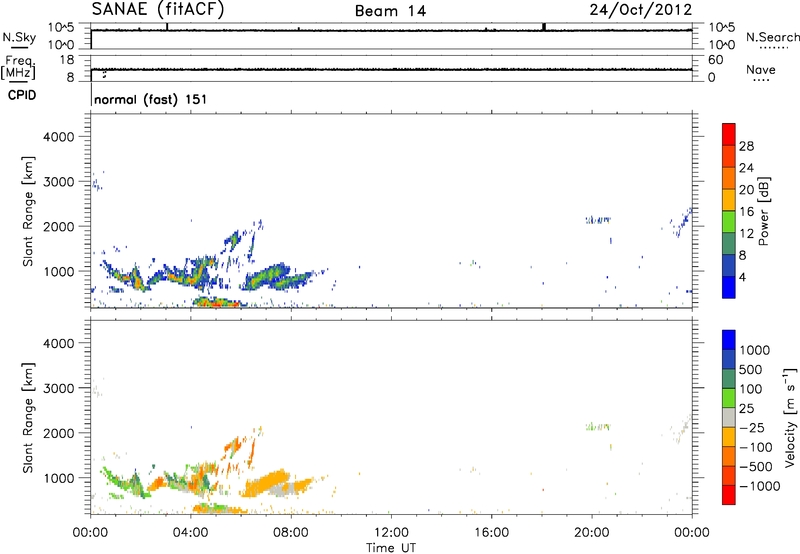Viewport: 800px width, 554px height.
Task: Click the 12:00 time tick label
Action: pyautogui.click(x=391, y=533)
